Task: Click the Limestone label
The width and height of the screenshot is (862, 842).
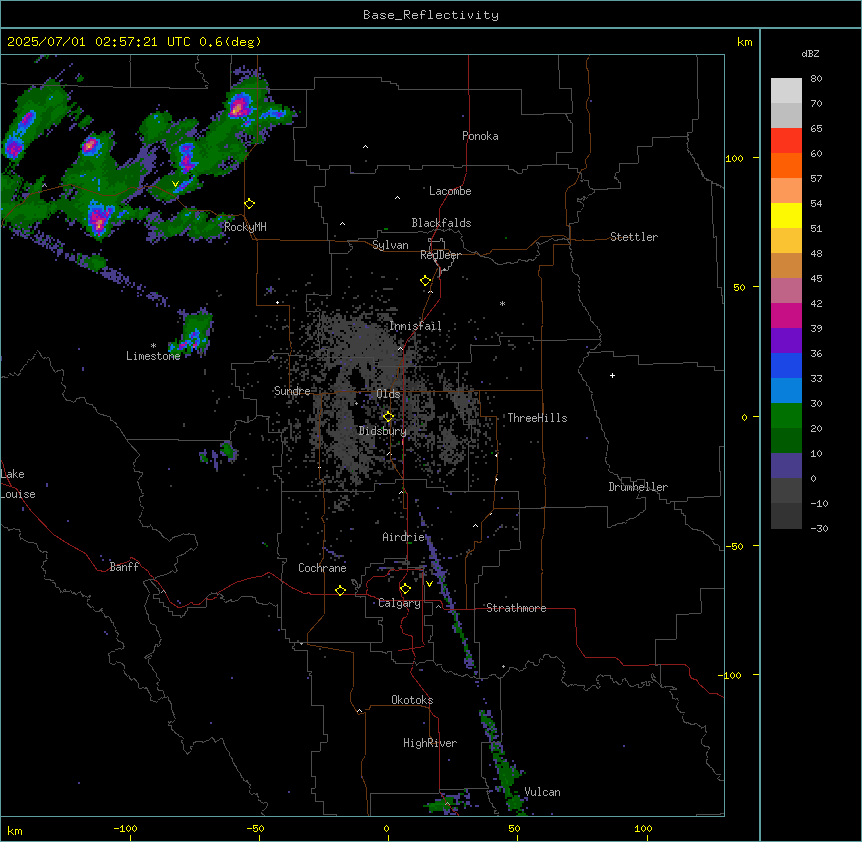Action: (x=153, y=356)
